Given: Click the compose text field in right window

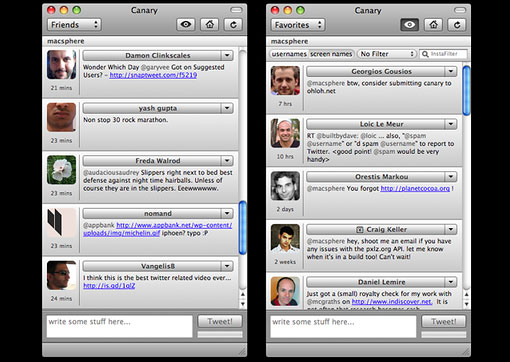Looking at the screenshot, I should 343,327.
